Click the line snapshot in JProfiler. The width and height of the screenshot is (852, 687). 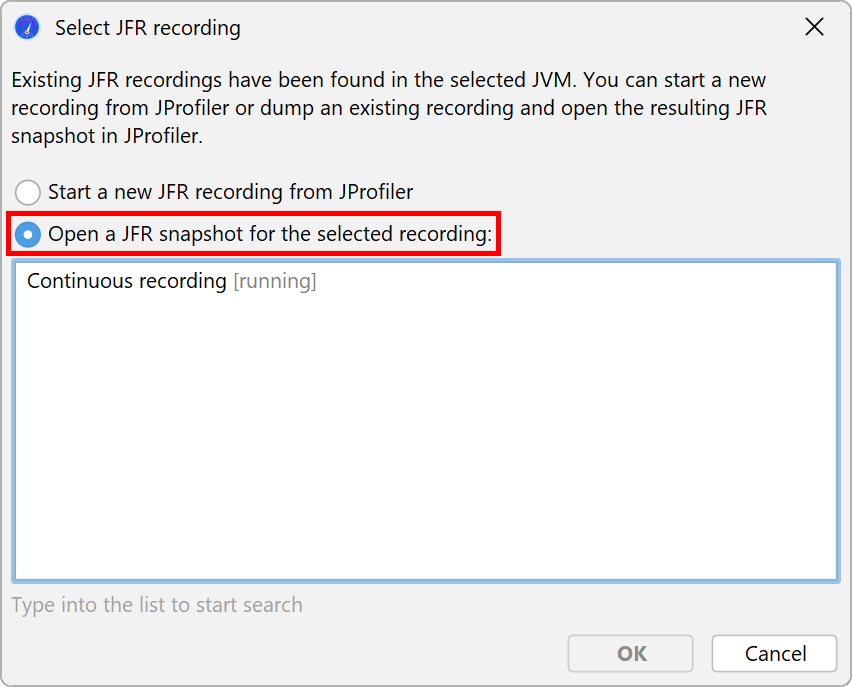click(x=107, y=136)
